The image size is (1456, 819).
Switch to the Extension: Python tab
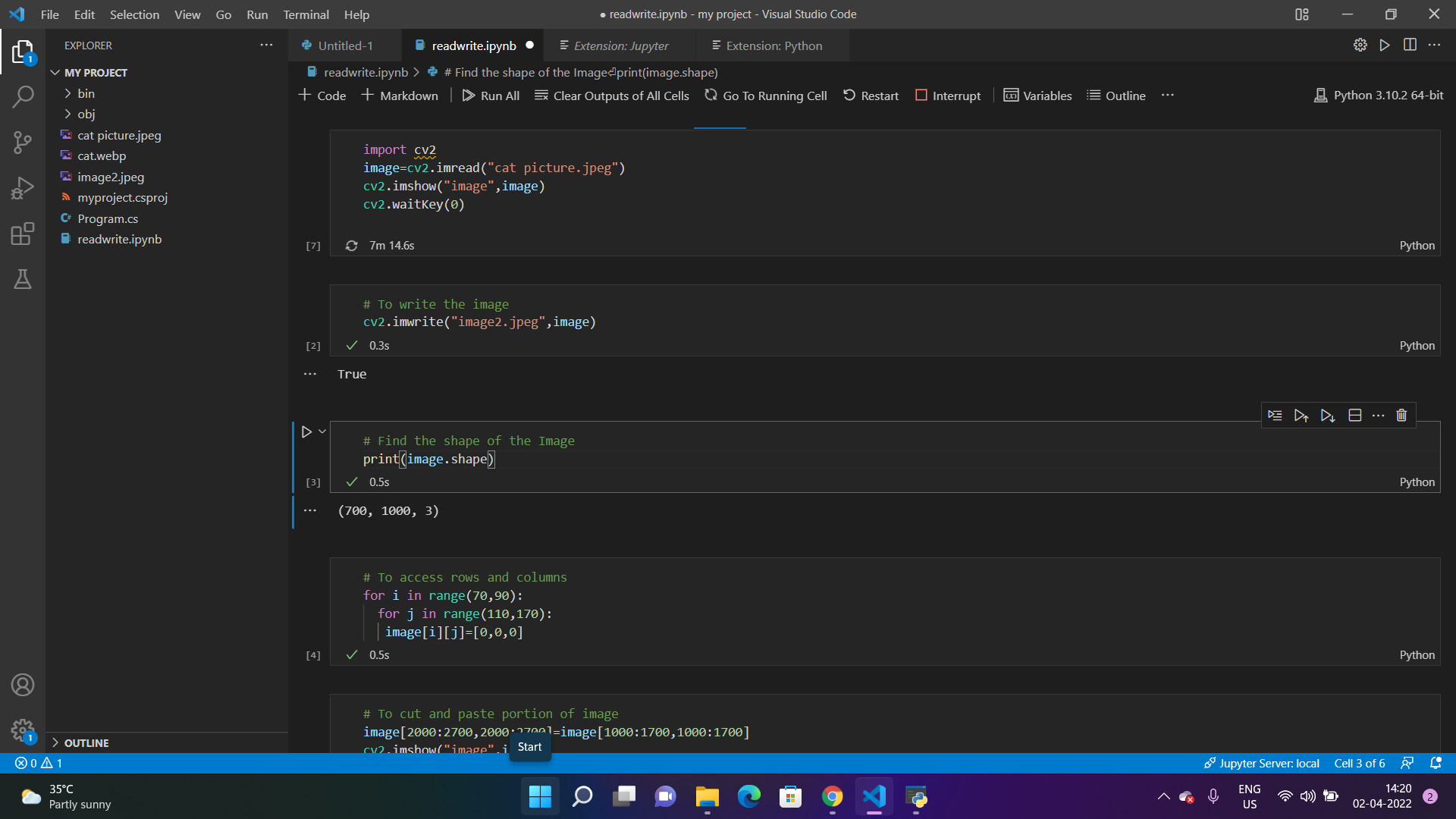(x=767, y=45)
